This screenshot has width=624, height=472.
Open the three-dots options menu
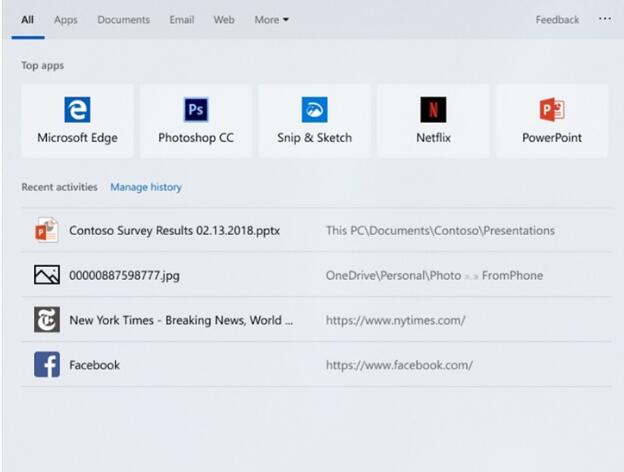pyautogui.click(x=605, y=19)
